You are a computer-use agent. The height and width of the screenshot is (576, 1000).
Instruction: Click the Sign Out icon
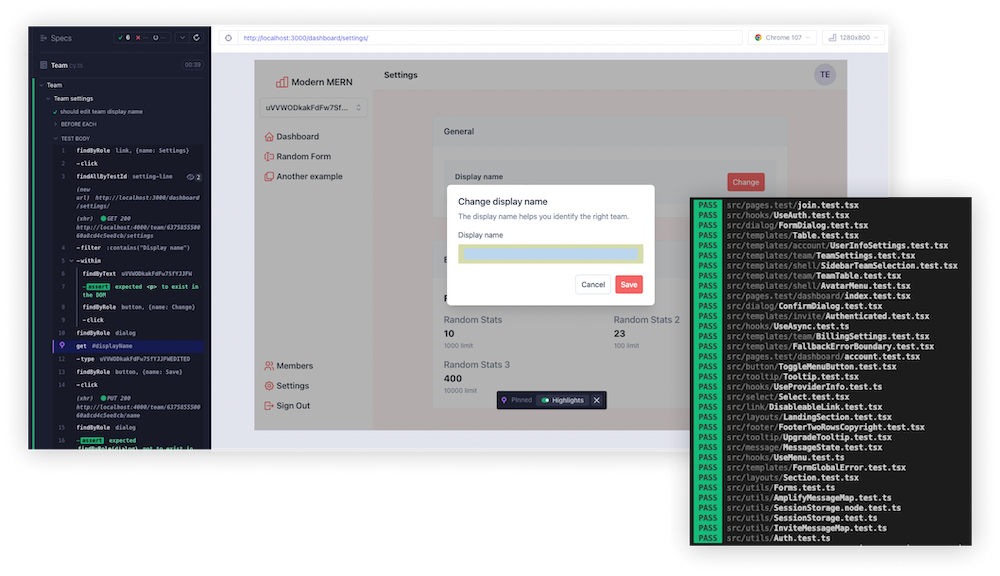[268, 405]
